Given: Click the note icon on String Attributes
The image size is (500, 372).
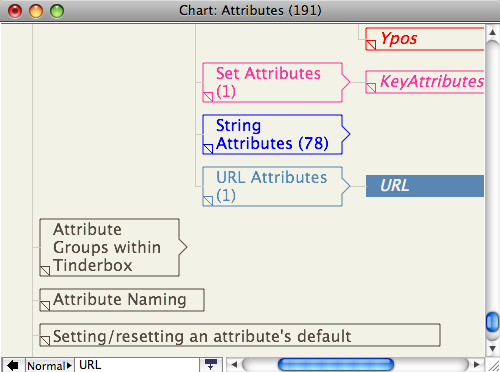Looking at the screenshot, I should click(x=208, y=149).
